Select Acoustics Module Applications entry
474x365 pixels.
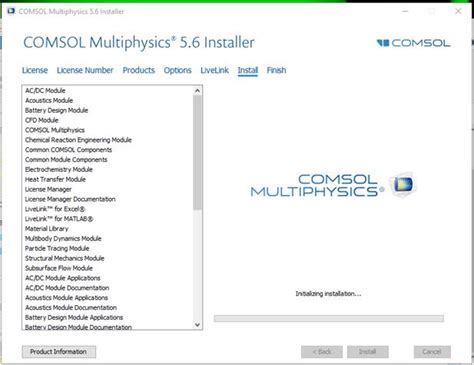pos(66,298)
